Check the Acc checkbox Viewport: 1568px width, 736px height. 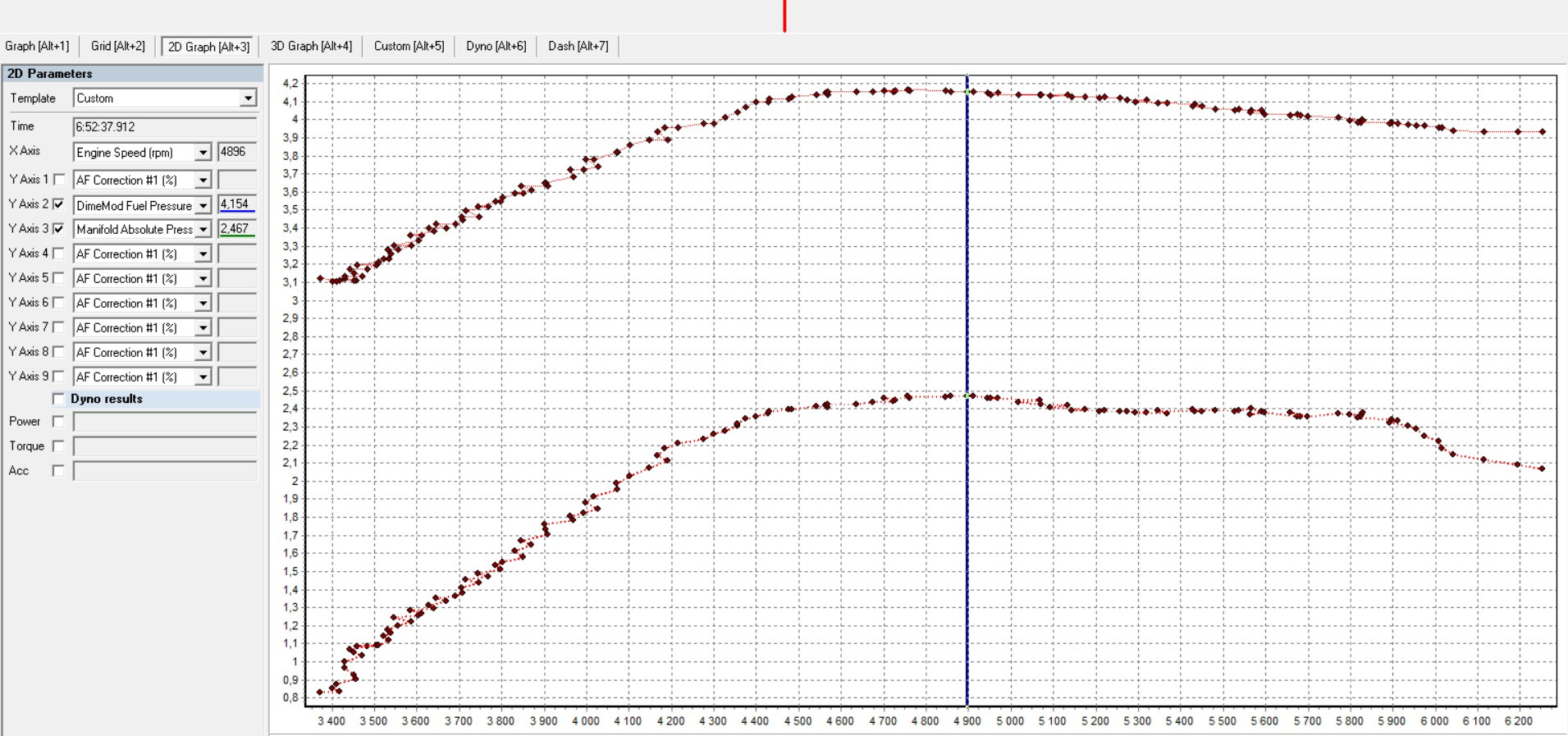pyautogui.click(x=58, y=471)
